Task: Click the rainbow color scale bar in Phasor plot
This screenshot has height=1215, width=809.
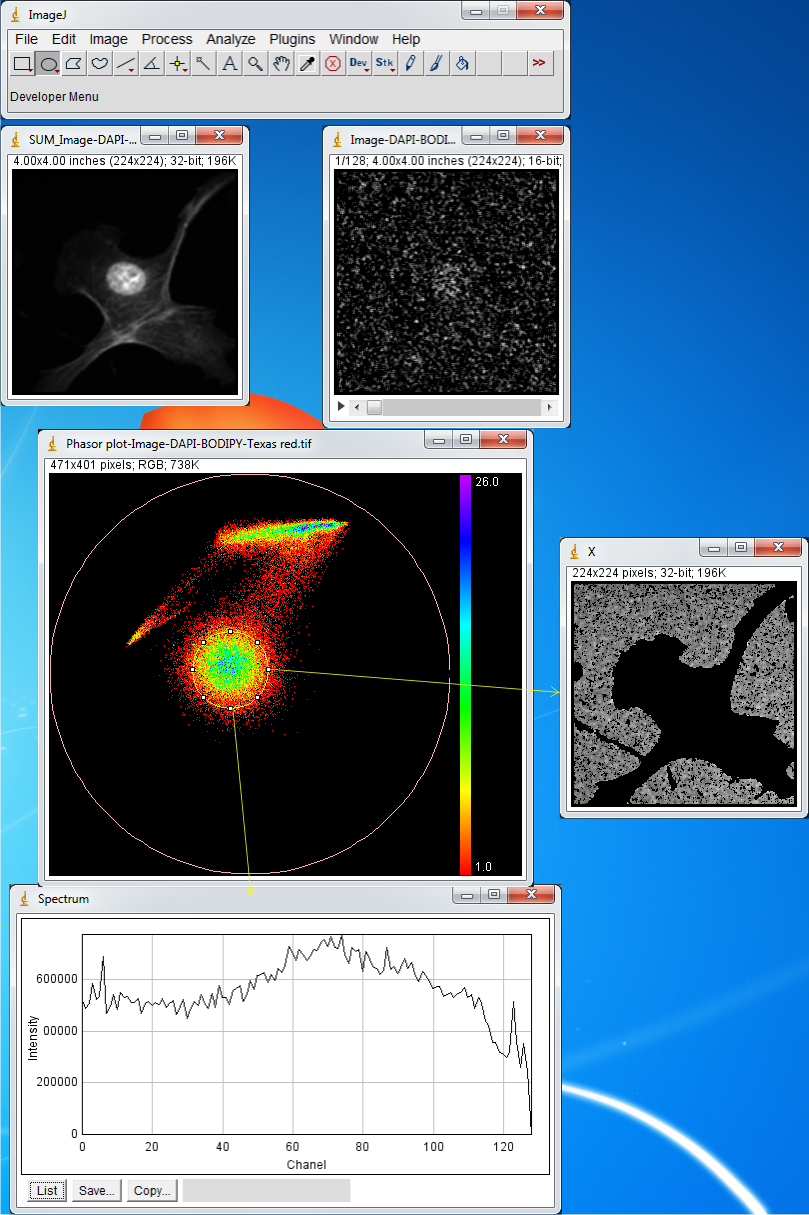Action: pos(465,675)
